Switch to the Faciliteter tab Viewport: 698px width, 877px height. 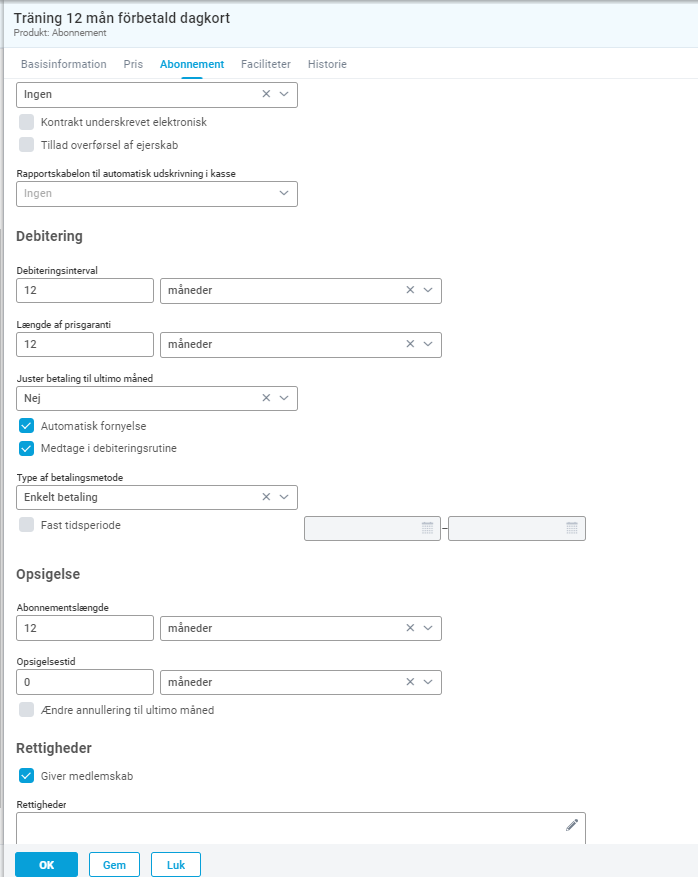(266, 64)
